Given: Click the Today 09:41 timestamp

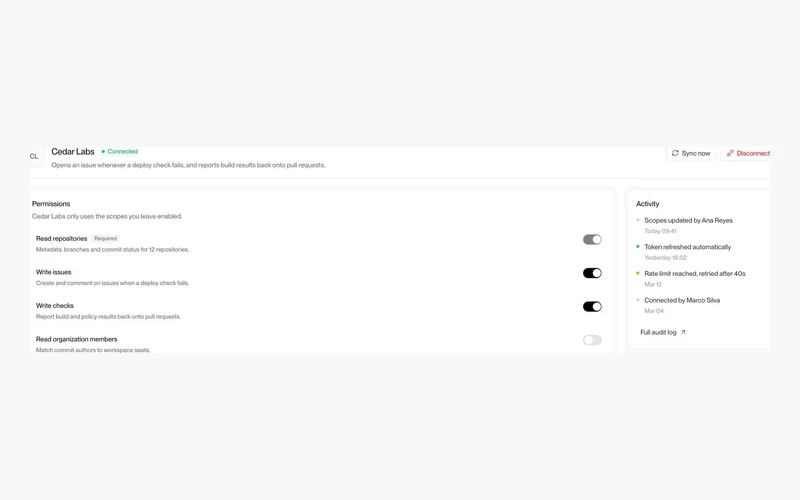Looking at the screenshot, I should [660, 231].
